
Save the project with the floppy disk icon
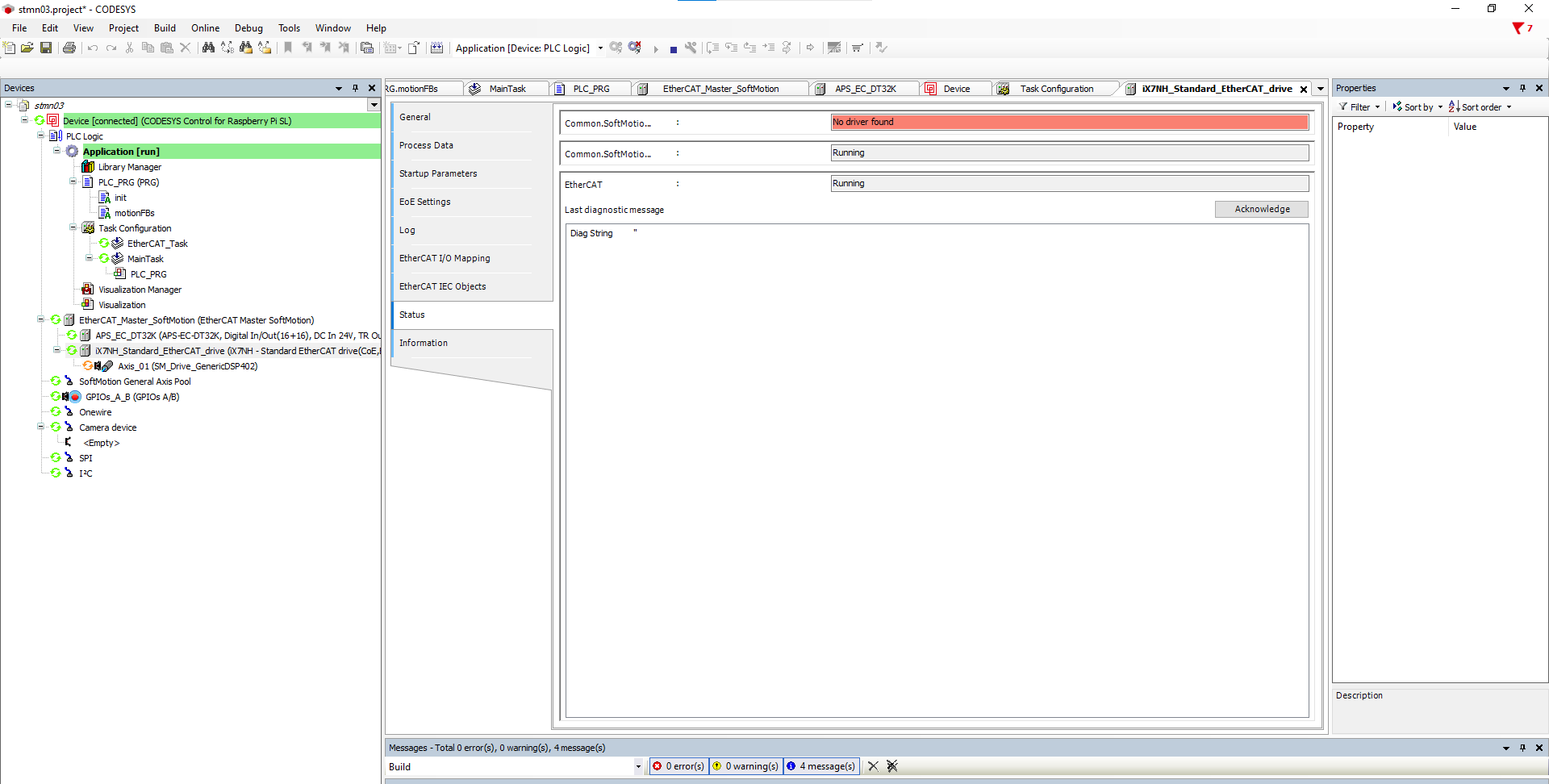tap(46, 48)
